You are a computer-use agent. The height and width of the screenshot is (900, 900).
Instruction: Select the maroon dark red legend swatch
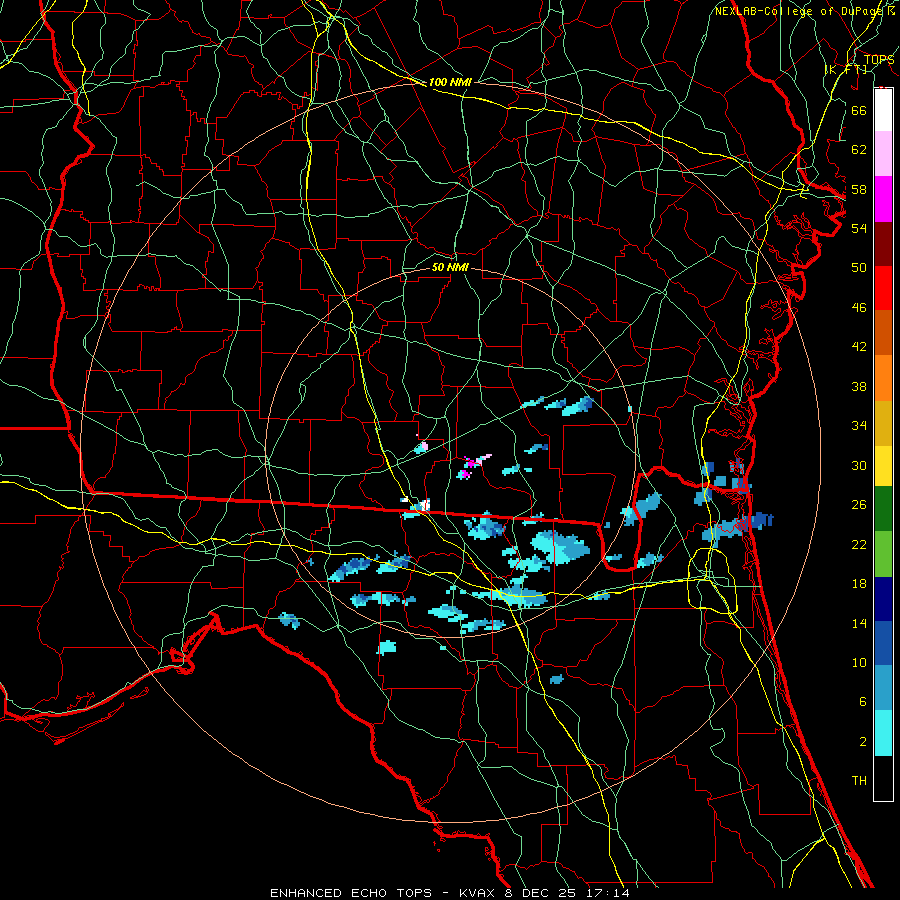tap(883, 244)
